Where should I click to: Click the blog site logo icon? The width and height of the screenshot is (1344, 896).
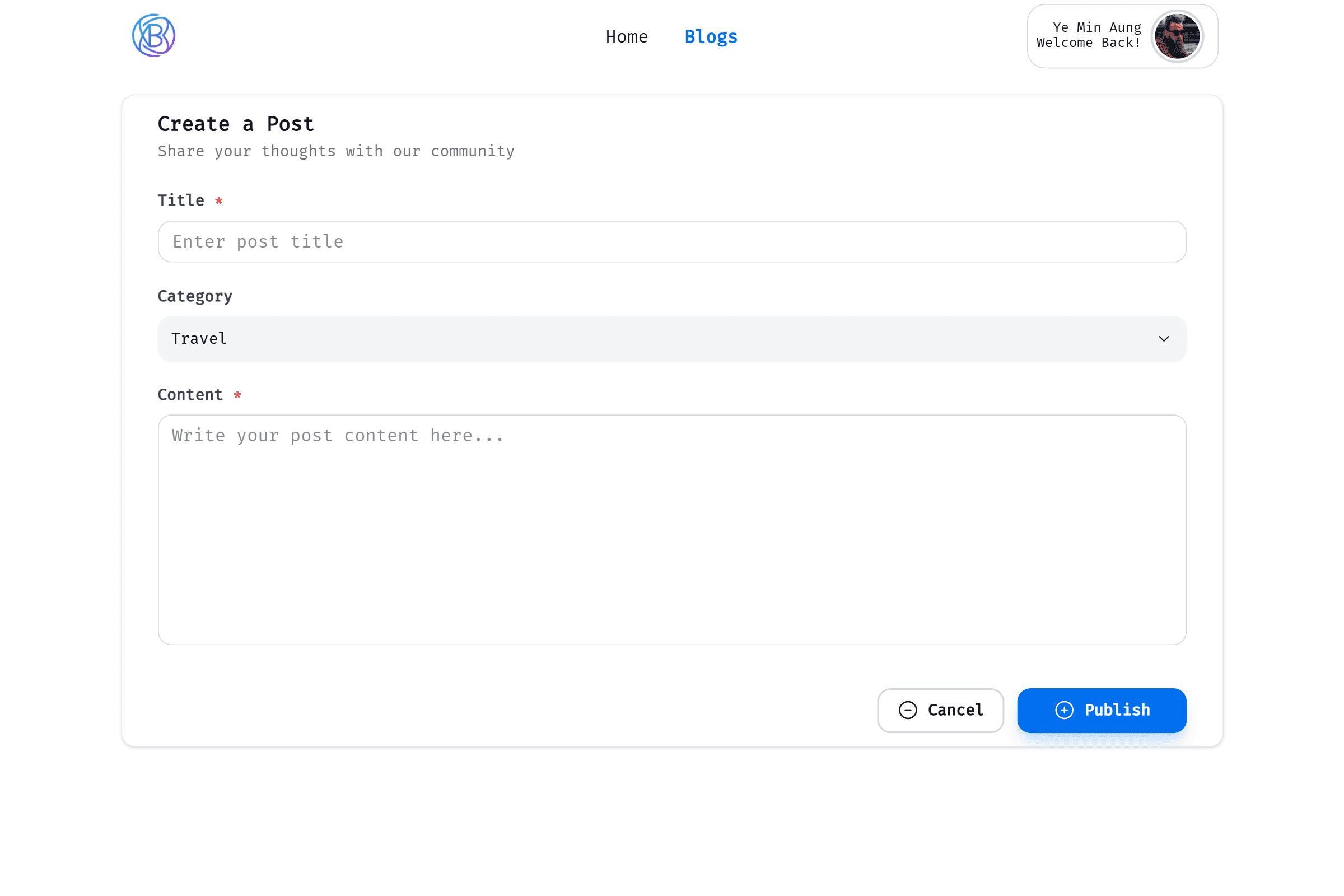tap(153, 35)
